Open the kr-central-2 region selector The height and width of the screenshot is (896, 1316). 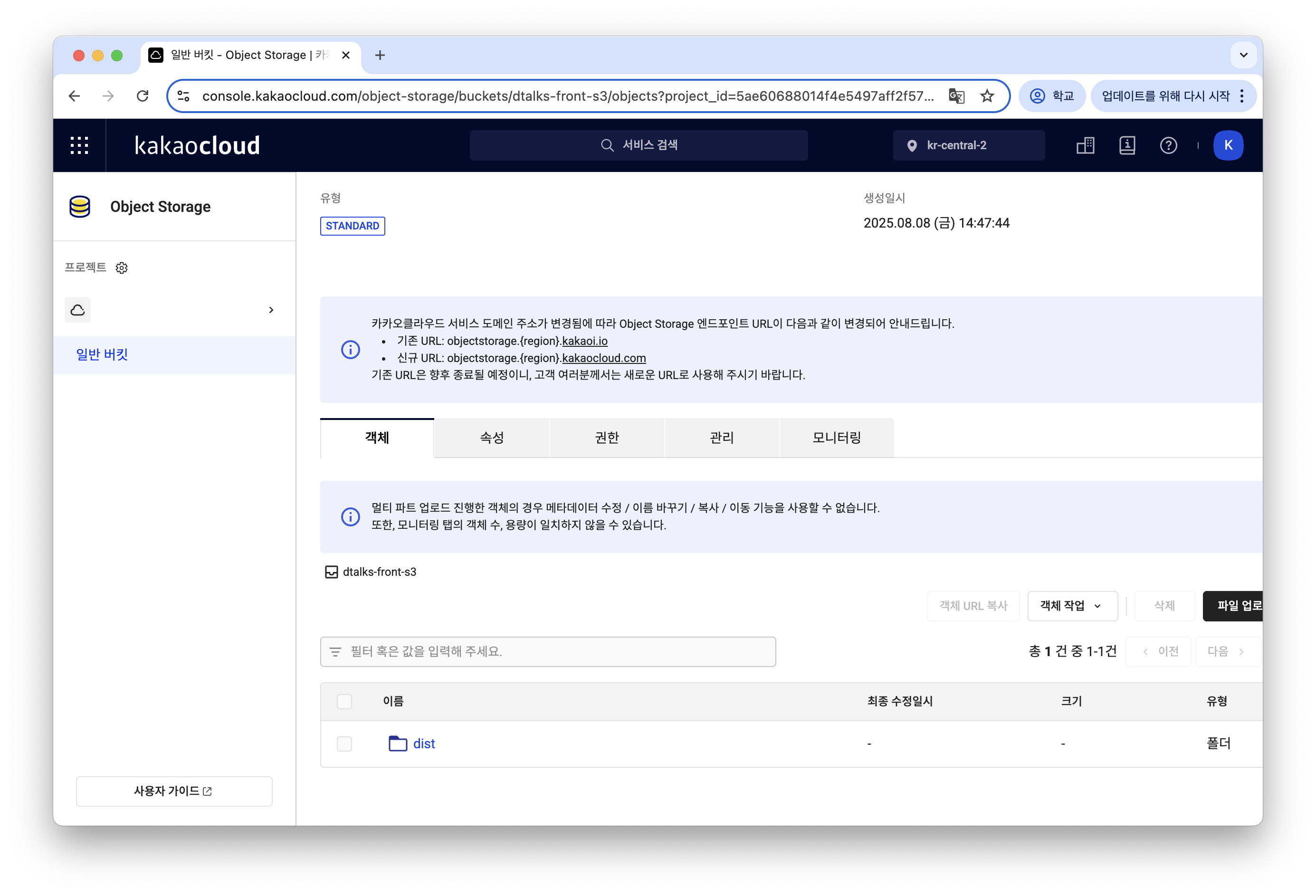pyautogui.click(x=969, y=145)
